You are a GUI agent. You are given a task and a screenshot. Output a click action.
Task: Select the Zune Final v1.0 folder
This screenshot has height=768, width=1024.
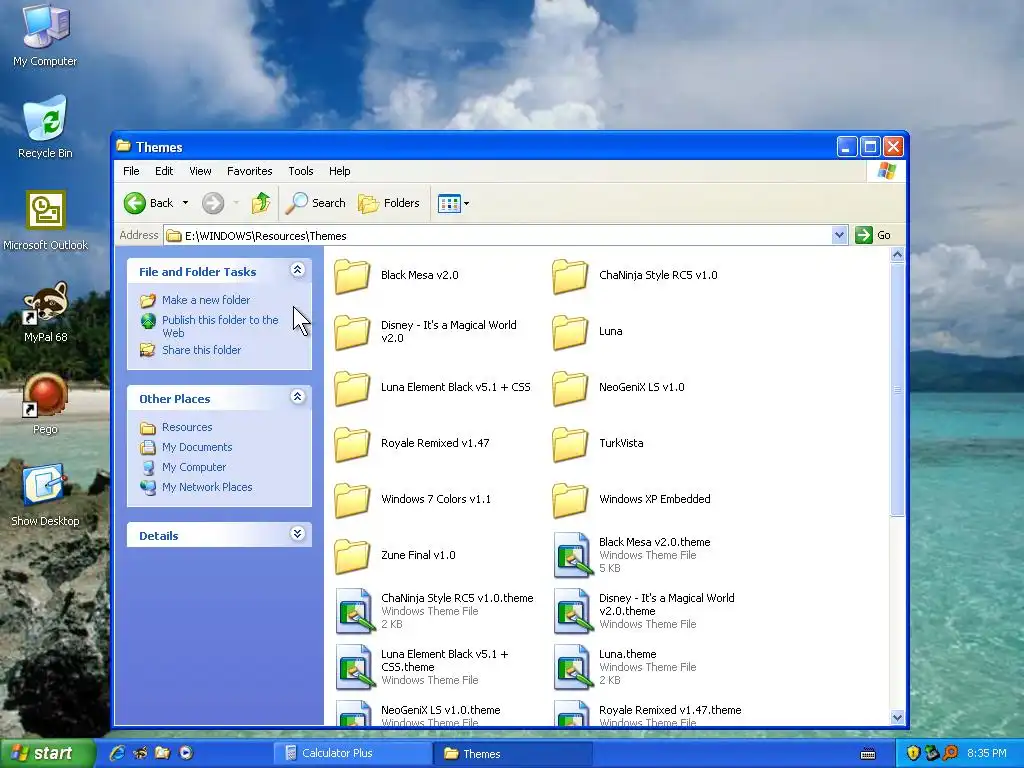coord(394,556)
